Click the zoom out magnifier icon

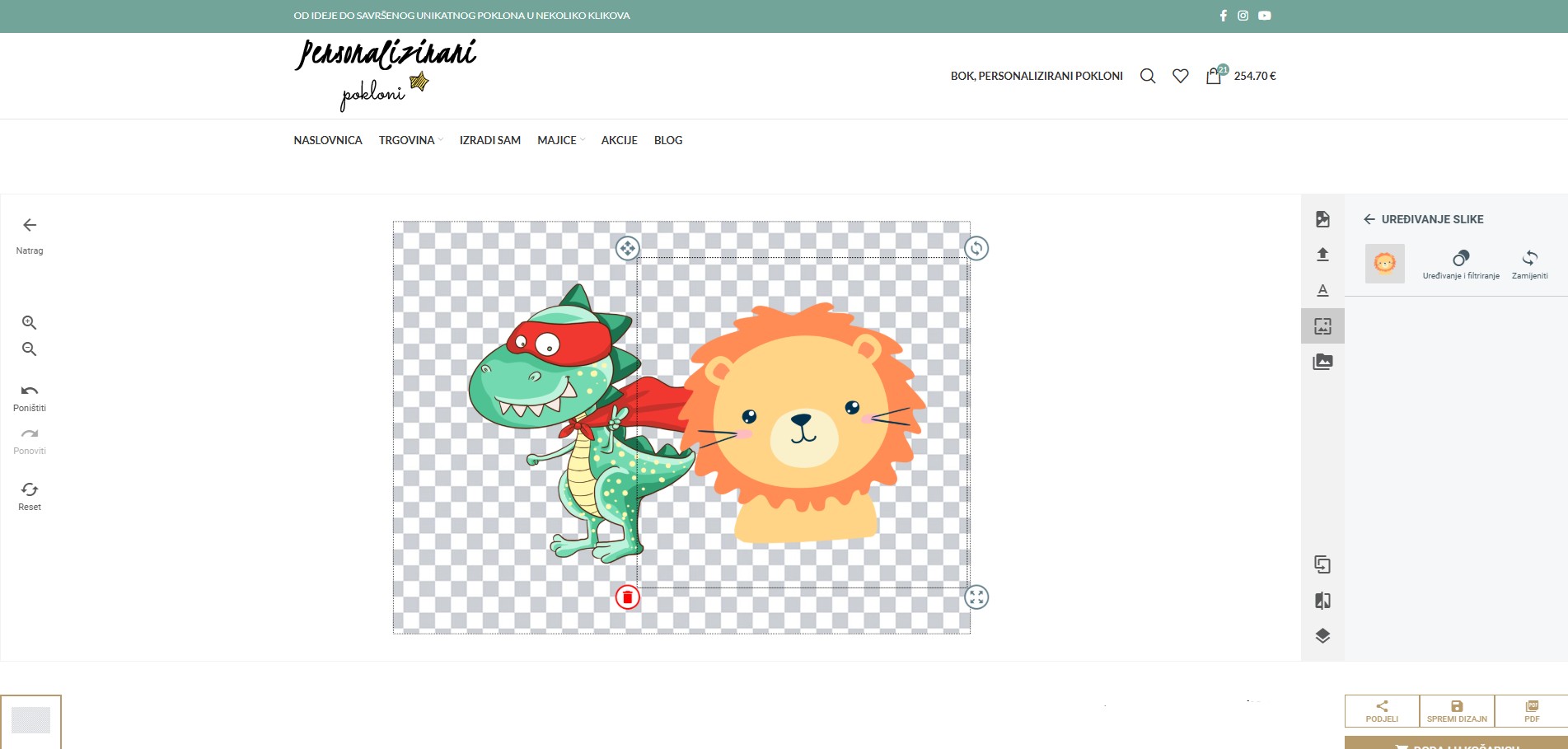tap(29, 349)
